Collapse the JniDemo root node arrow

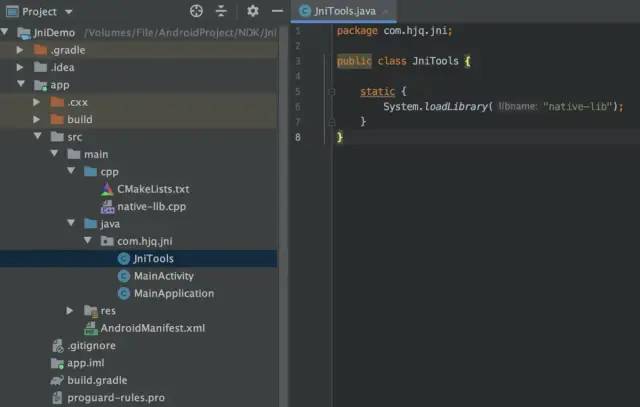coord(4,31)
